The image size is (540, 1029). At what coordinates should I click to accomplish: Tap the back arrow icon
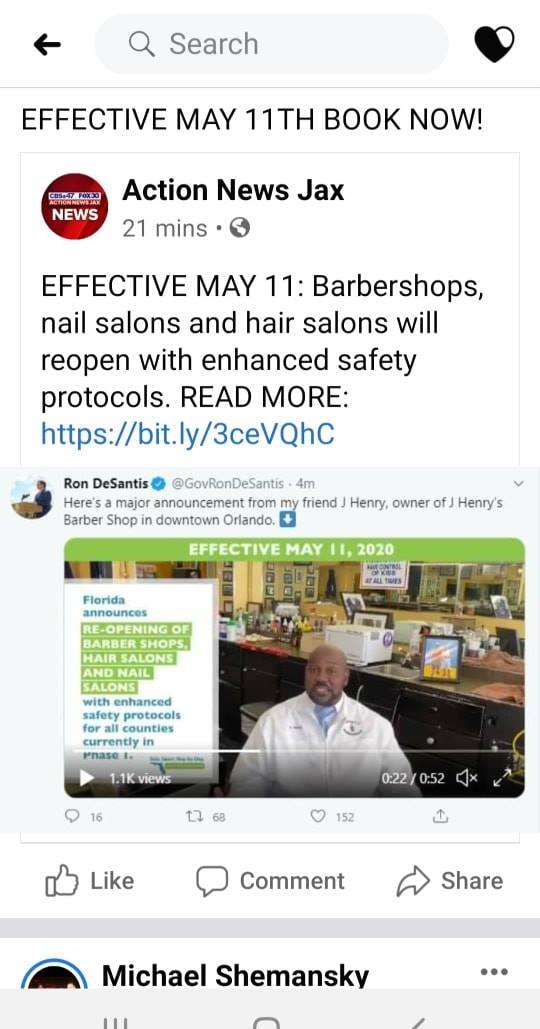47,45
